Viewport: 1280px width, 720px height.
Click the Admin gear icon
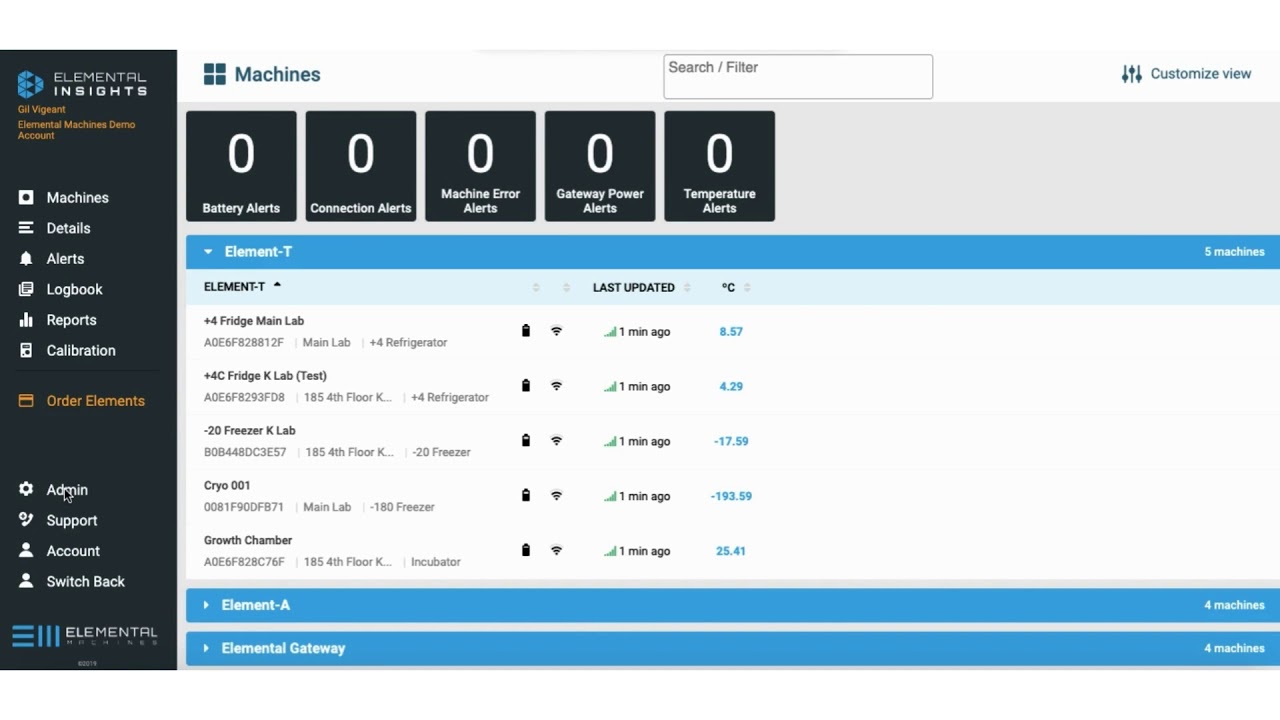point(26,489)
